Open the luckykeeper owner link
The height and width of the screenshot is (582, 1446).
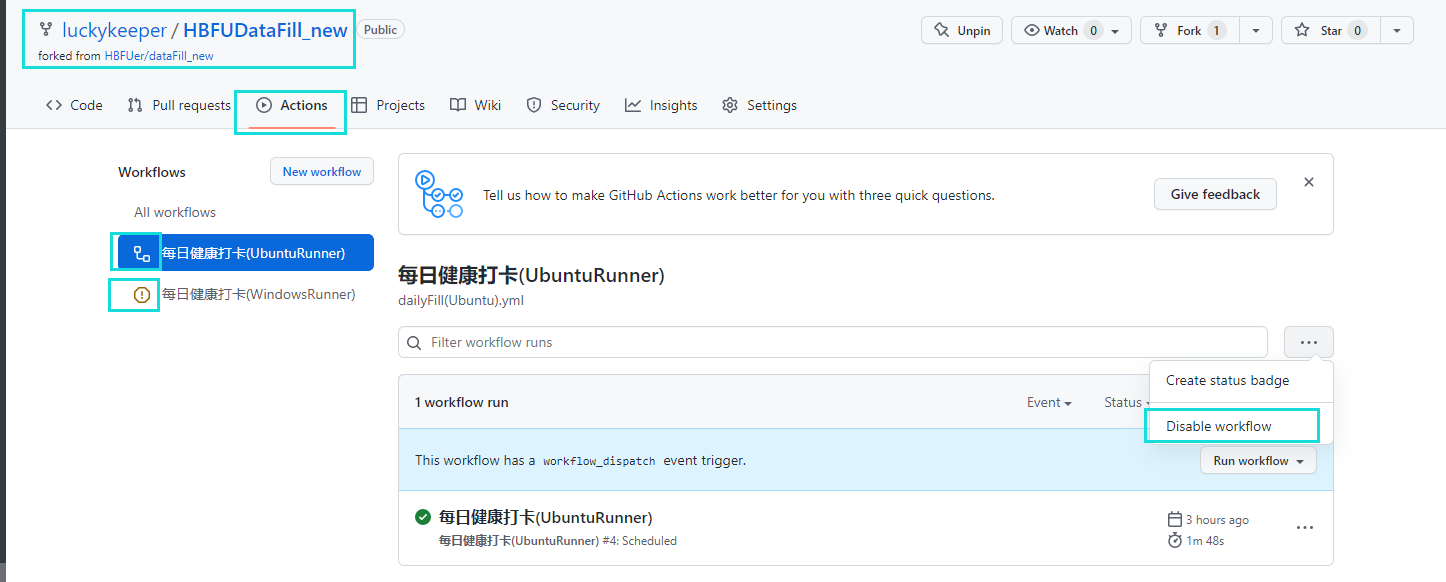coord(114,30)
